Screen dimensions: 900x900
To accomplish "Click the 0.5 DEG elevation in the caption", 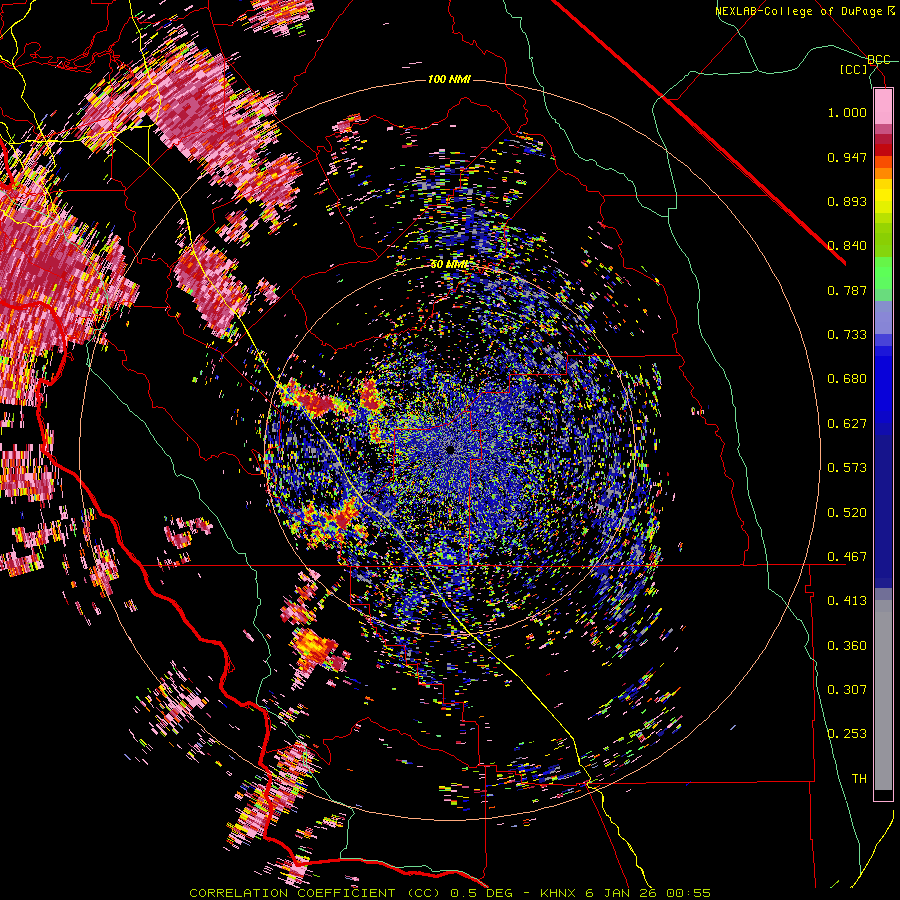I will pyautogui.click(x=484, y=893).
